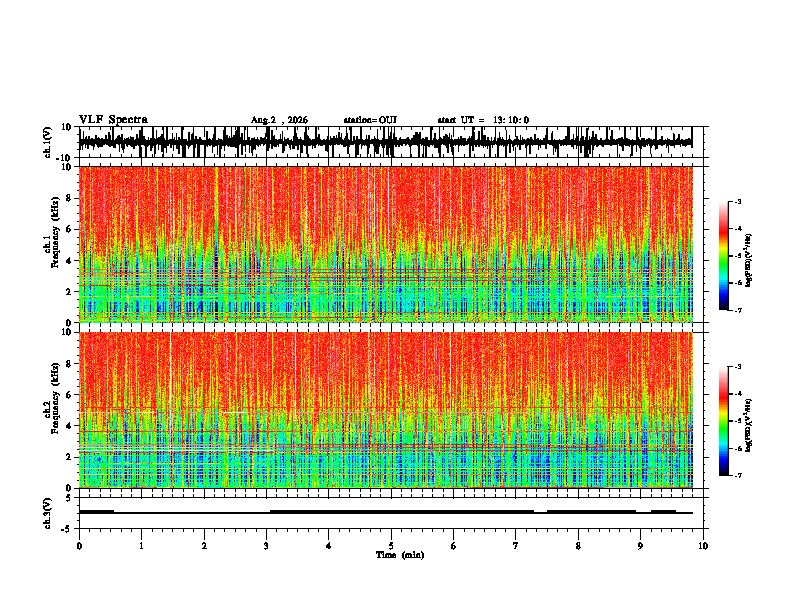Click the "station=OUJ" header text

point(370,120)
